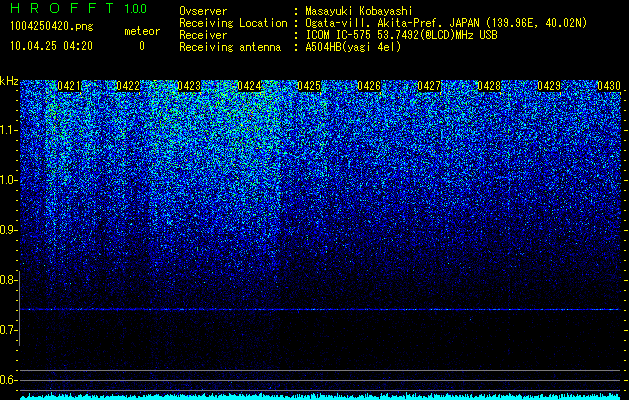Click the 0422 time marker
The height and width of the screenshot is (400, 629).
click(x=128, y=86)
